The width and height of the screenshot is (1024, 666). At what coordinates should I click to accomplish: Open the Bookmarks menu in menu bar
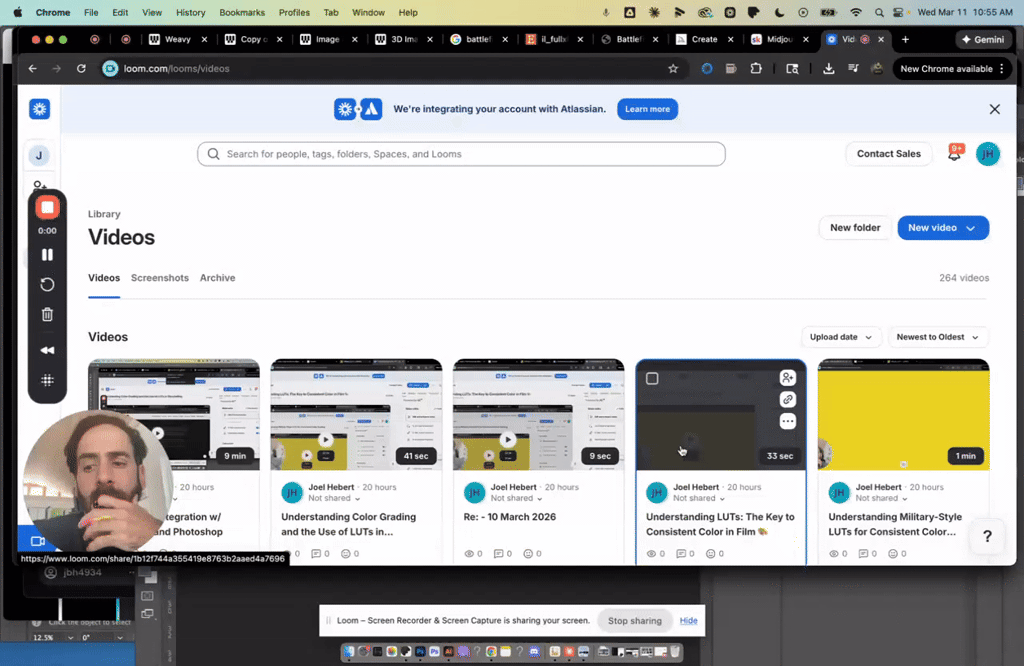pyautogui.click(x=242, y=12)
